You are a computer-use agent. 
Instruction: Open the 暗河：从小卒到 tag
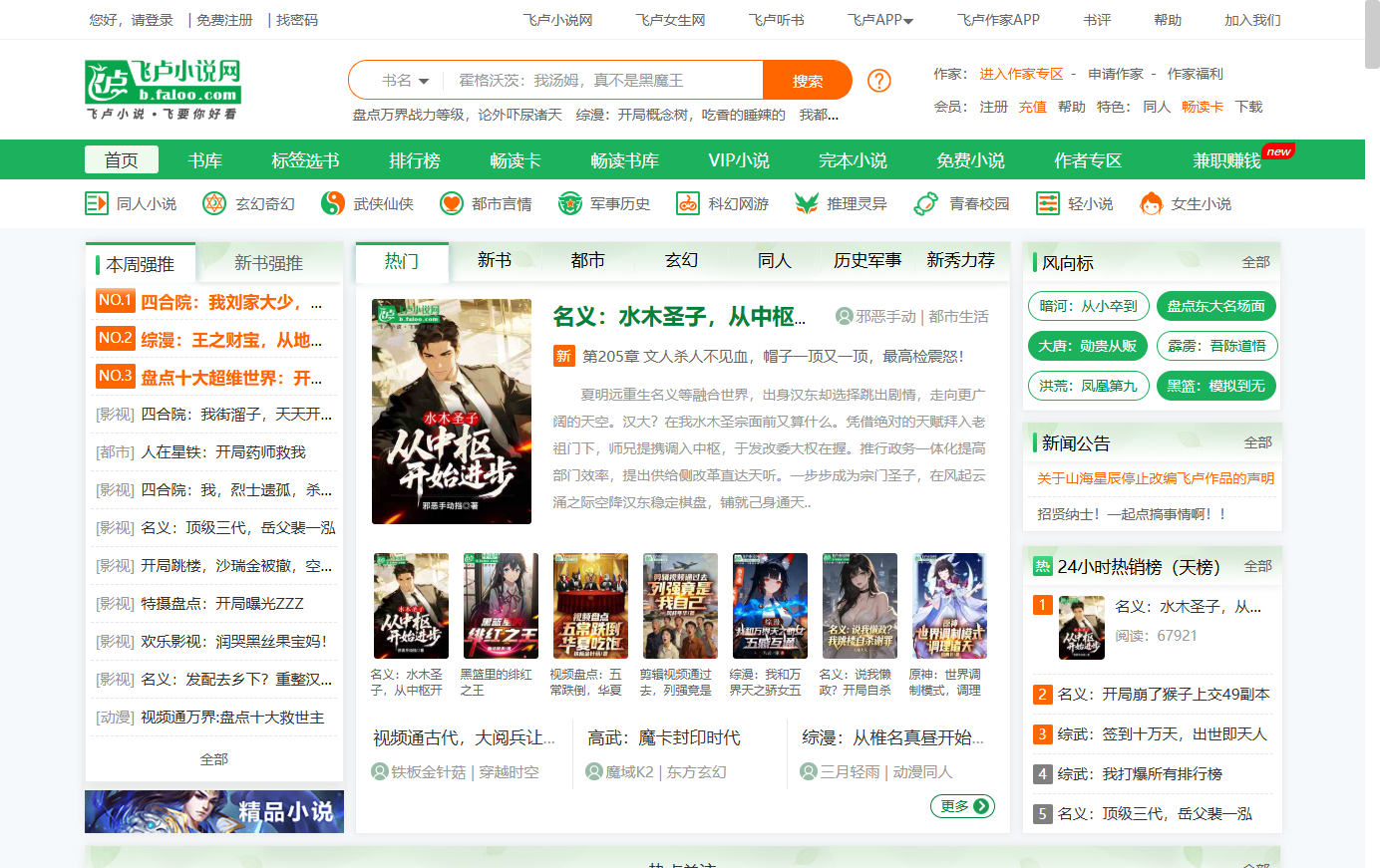(x=1088, y=306)
